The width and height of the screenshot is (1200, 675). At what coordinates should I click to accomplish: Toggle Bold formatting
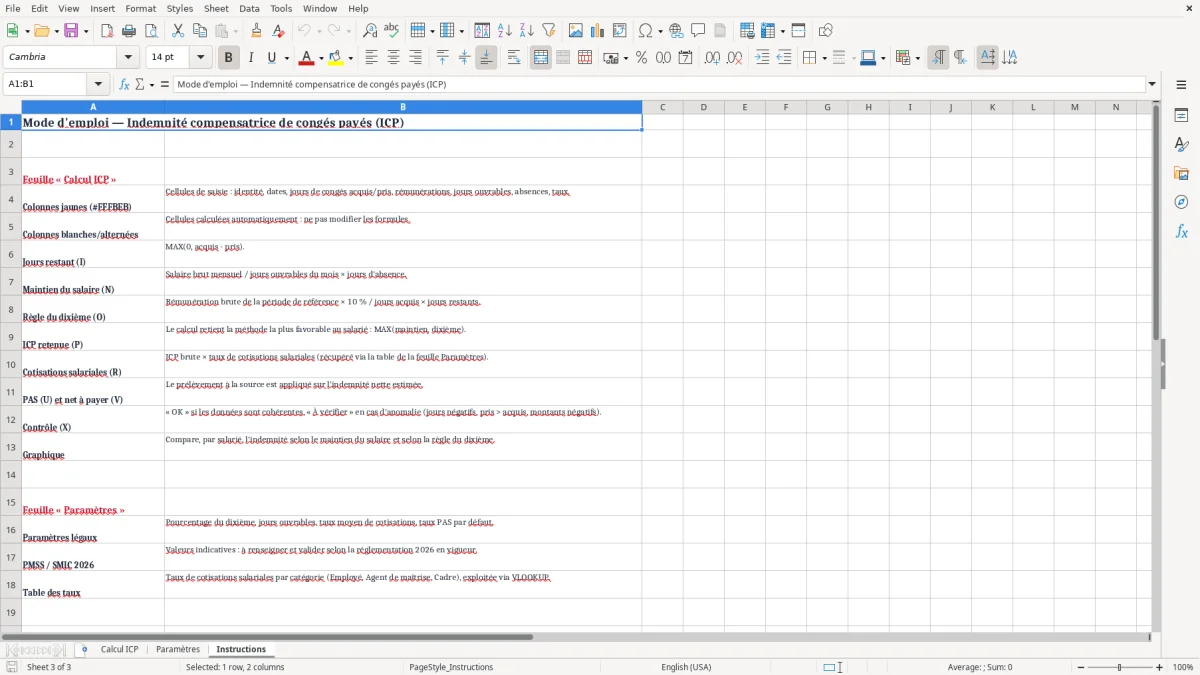click(229, 58)
